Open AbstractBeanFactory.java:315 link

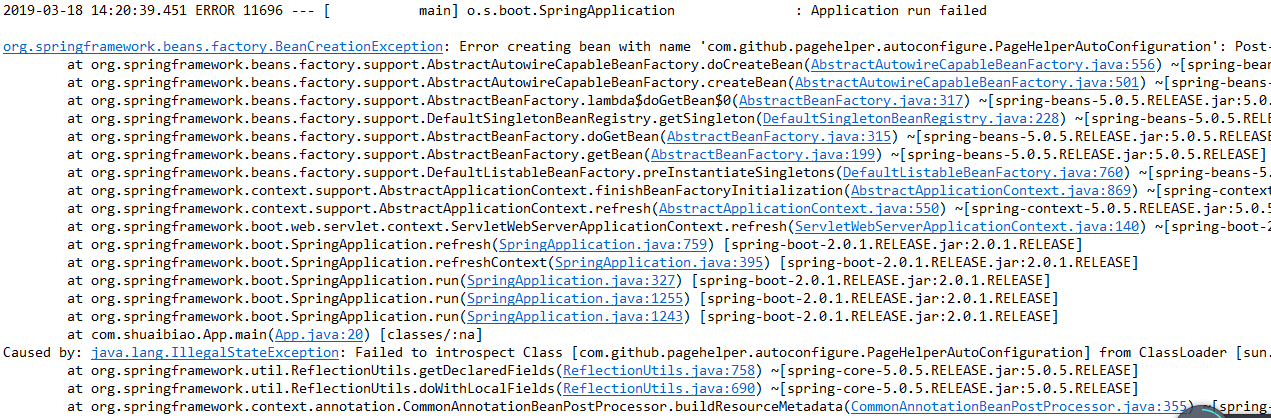pos(781,136)
